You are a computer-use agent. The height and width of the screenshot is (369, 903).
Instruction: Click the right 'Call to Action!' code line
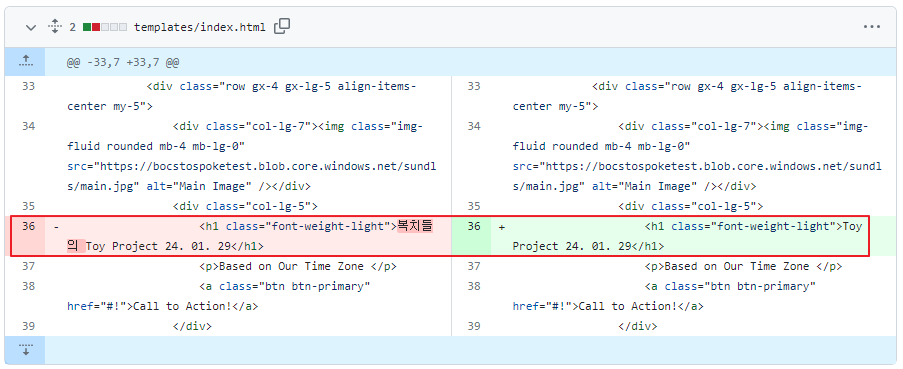coord(608,306)
